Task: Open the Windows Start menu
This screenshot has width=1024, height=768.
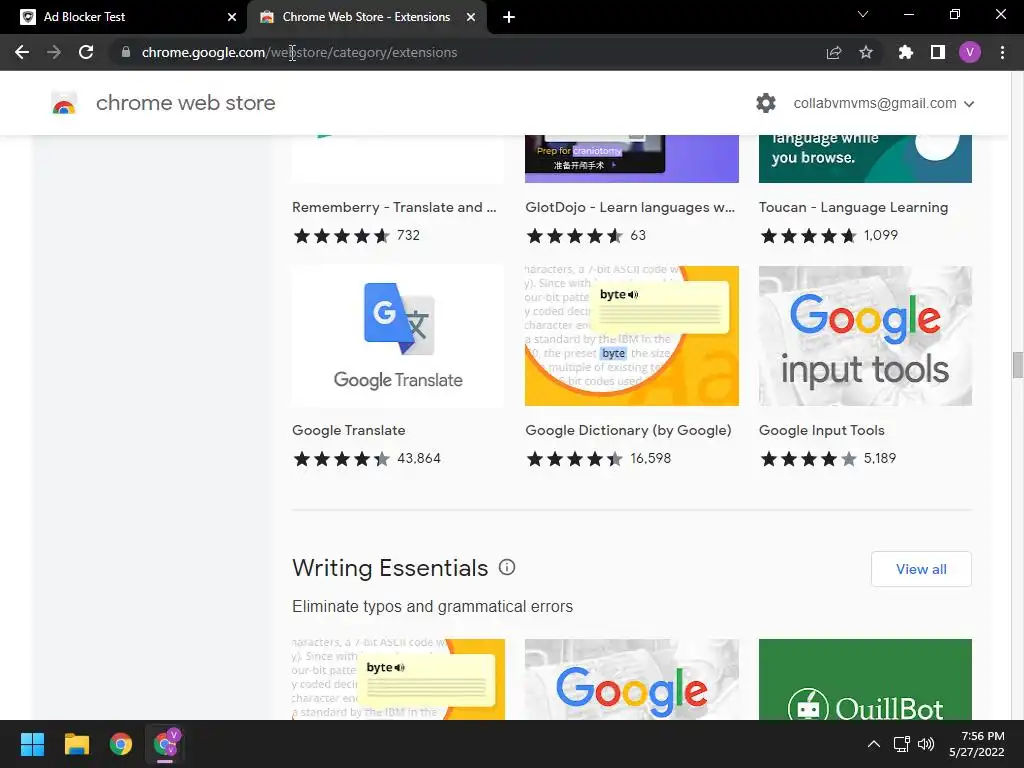Action: (x=32, y=744)
